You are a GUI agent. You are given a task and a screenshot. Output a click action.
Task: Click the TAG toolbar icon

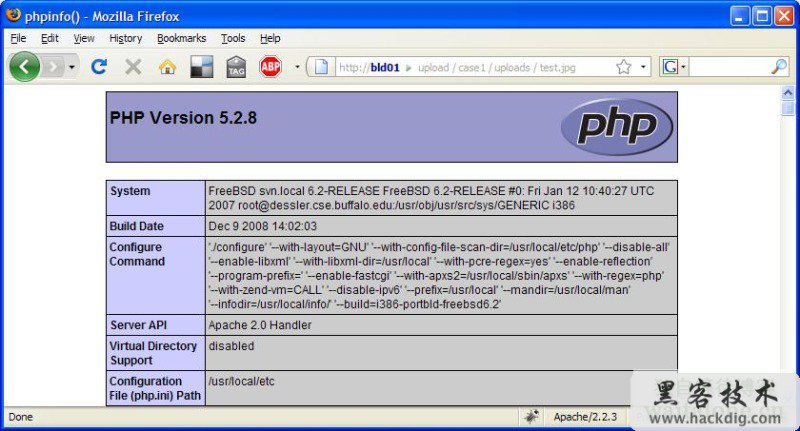pos(236,67)
